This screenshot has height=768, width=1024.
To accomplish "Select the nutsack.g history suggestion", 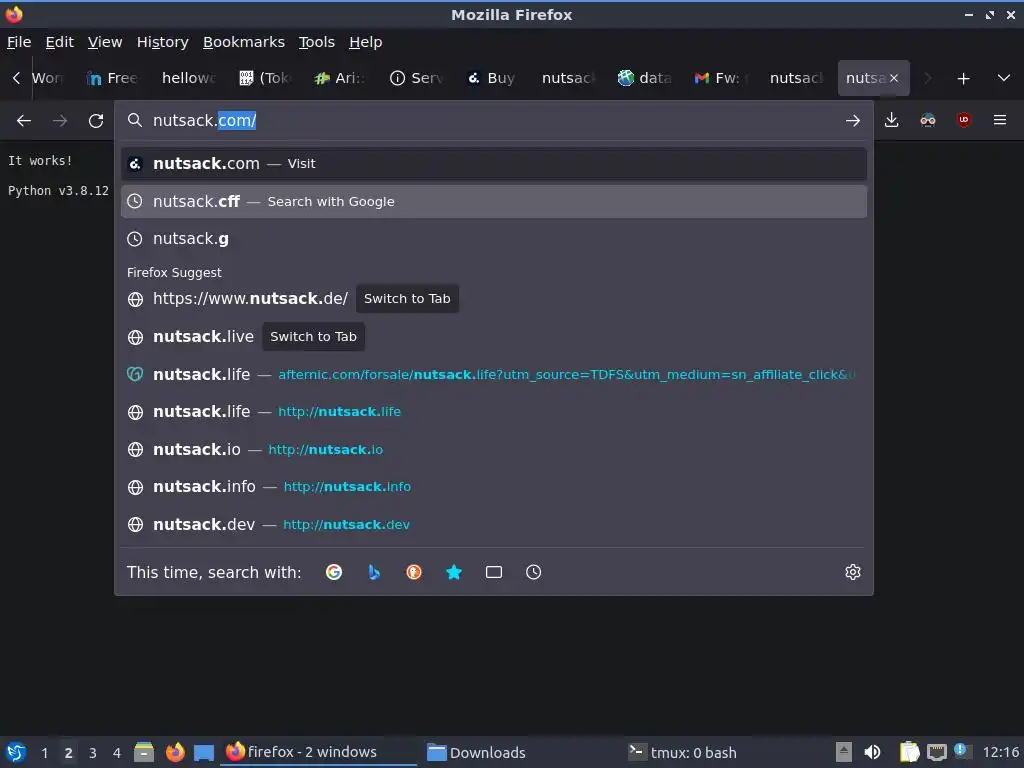I will [494, 239].
